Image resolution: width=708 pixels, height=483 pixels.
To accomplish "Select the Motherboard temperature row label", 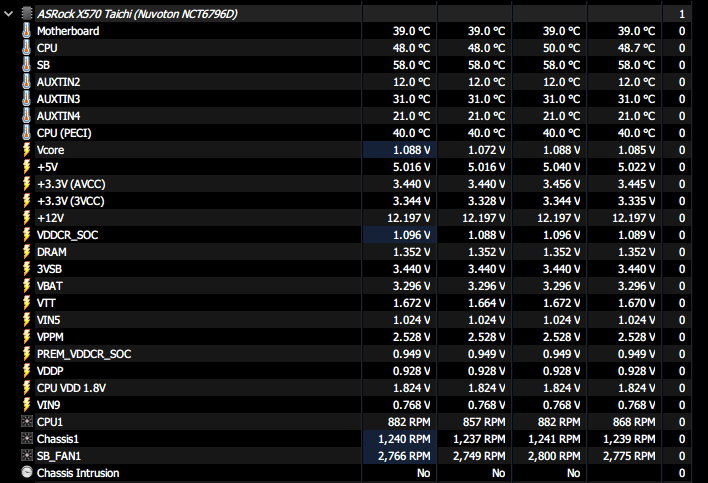I will coord(68,31).
